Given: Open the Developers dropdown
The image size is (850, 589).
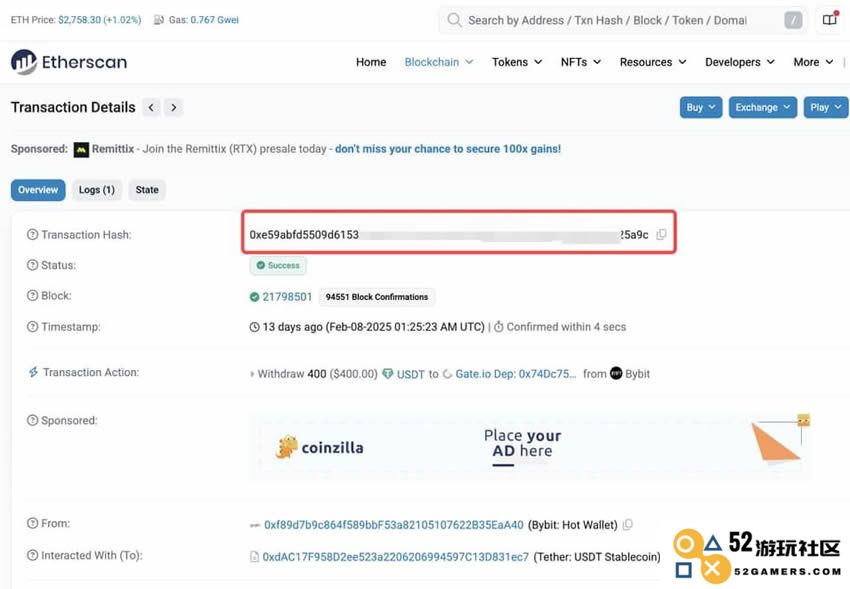Looking at the screenshot, I should click(x=739, y=62).
